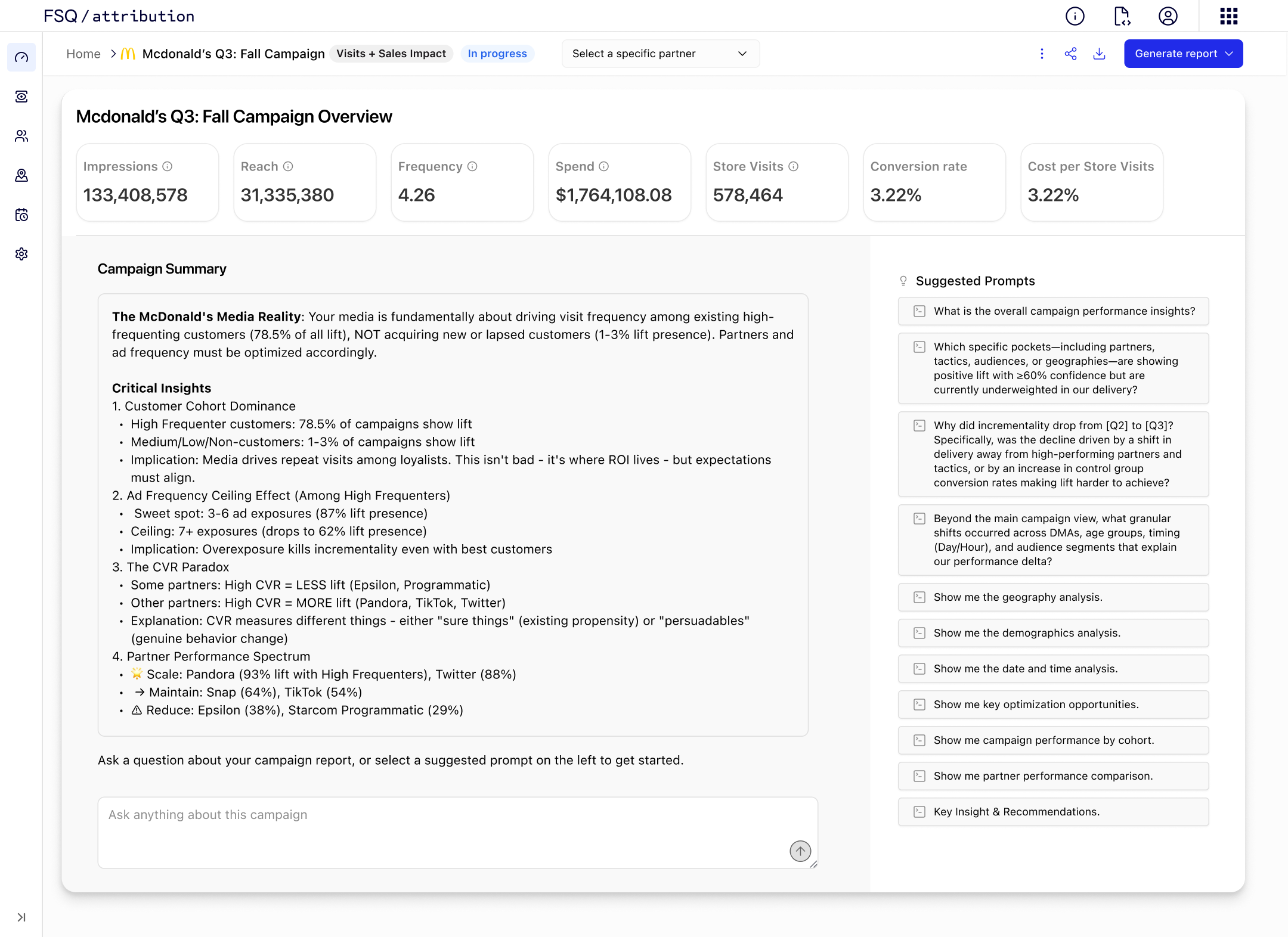The width and height of the screenshot is (1288, 937).
Task: Open the settings gear in sidebar
Action: click(21, 254)
